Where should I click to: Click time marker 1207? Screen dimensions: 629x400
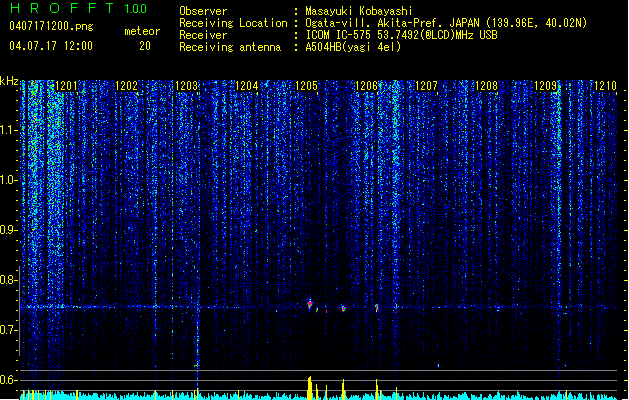click(426, 86)
